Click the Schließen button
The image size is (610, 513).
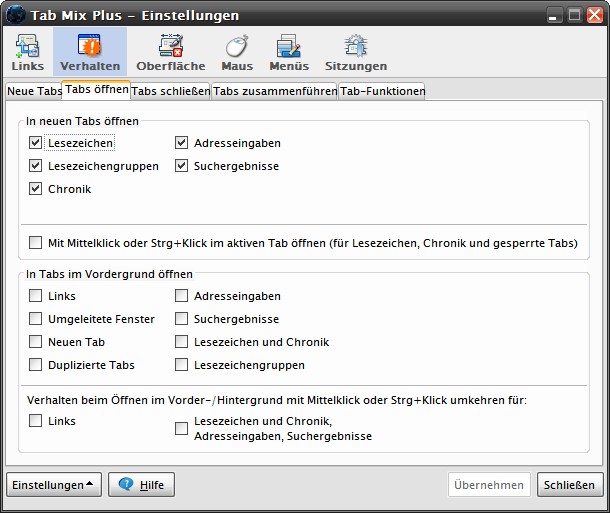tap(569, 485)
